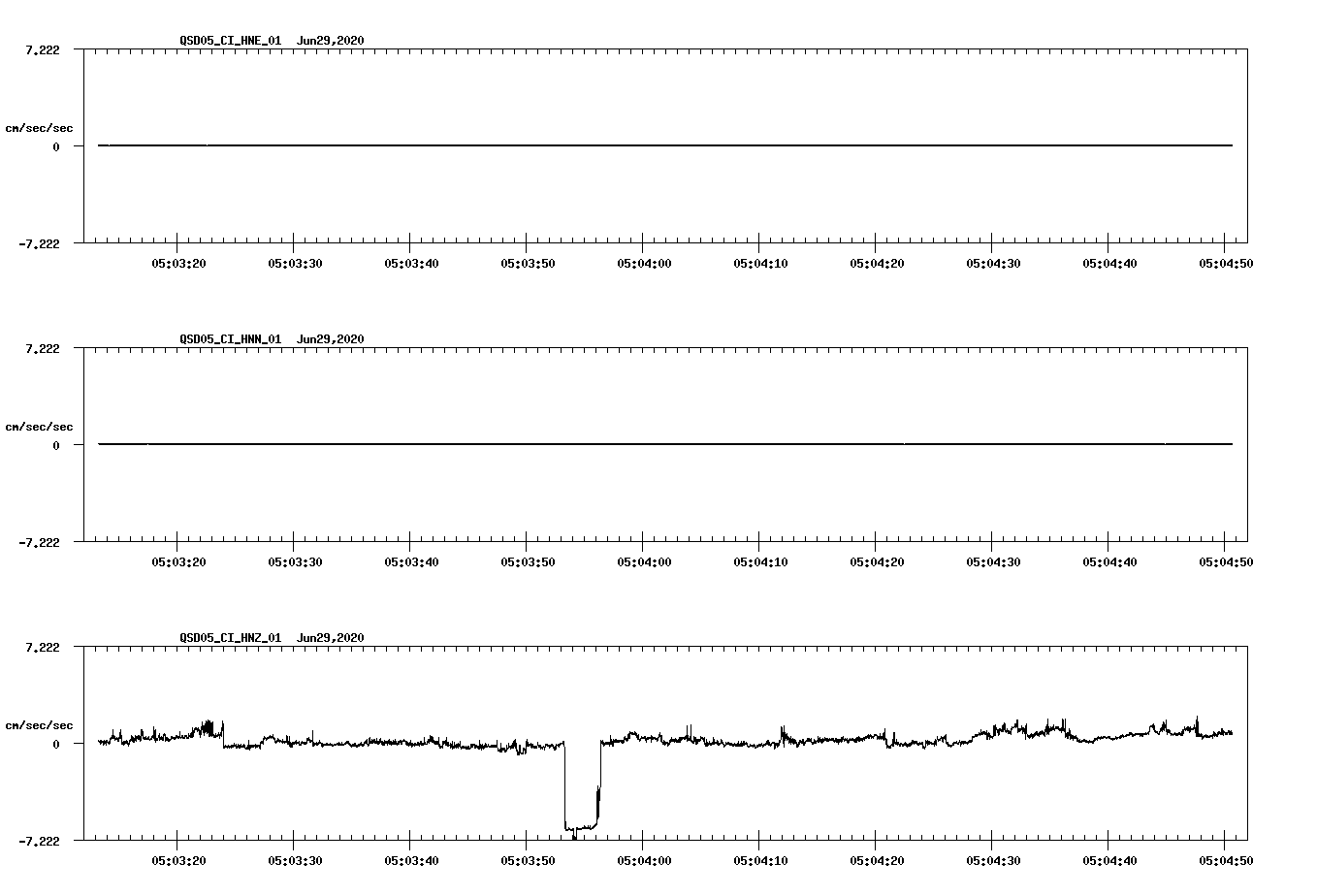Click the flat HNN waveform trace line
Screen dimensions: 1317x896
click(665, 444)
